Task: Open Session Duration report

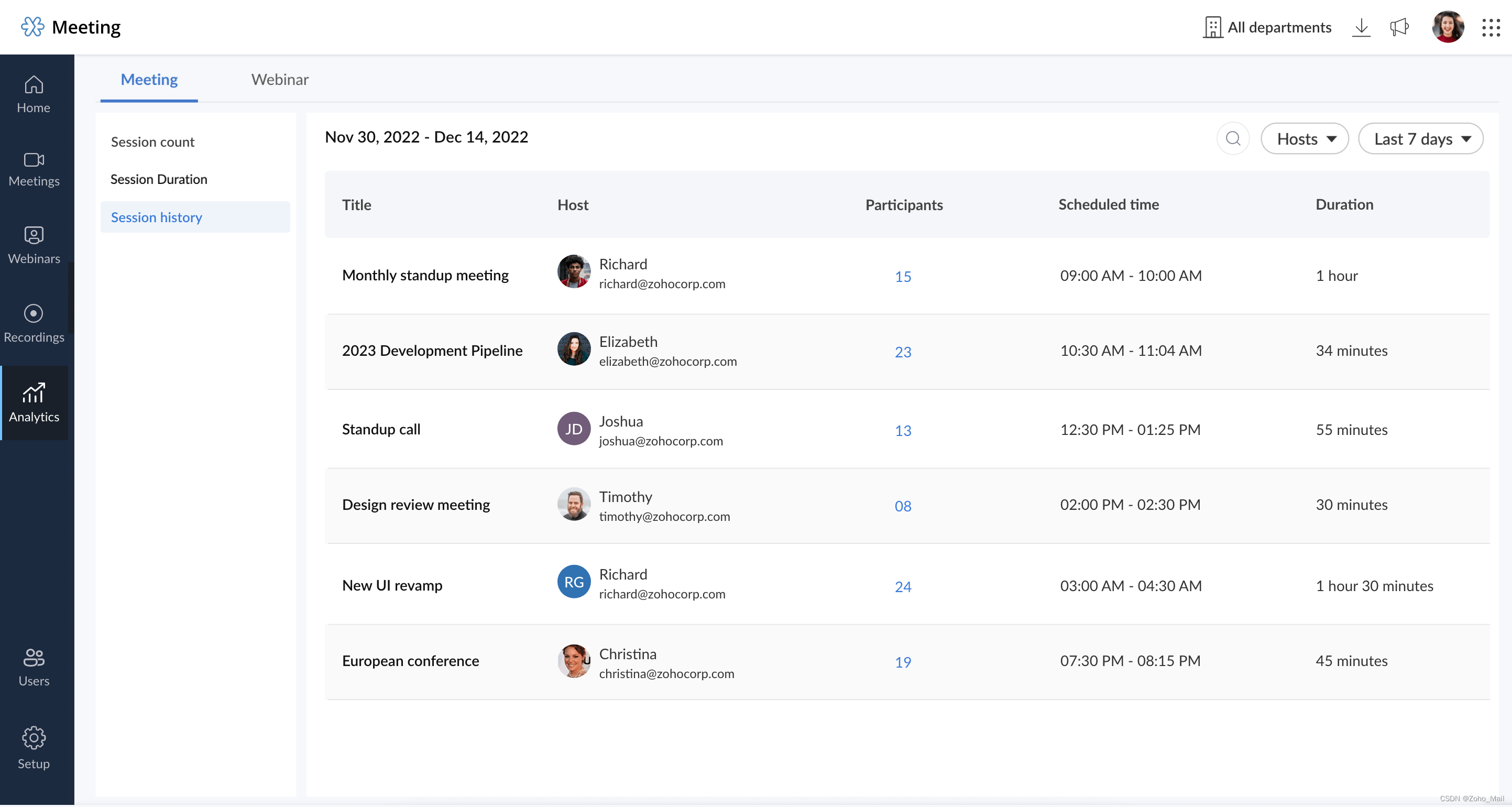Action: (158, 179)
